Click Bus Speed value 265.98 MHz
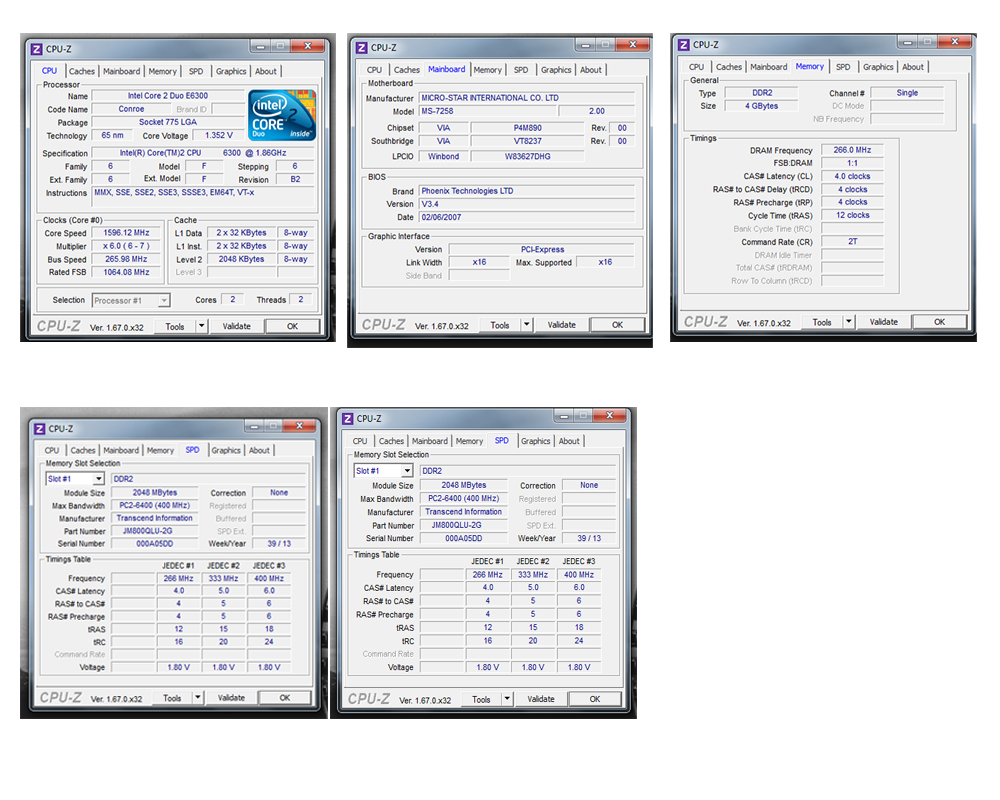Viewport: 1000px width, 800px height. click(x=126, y=259)
